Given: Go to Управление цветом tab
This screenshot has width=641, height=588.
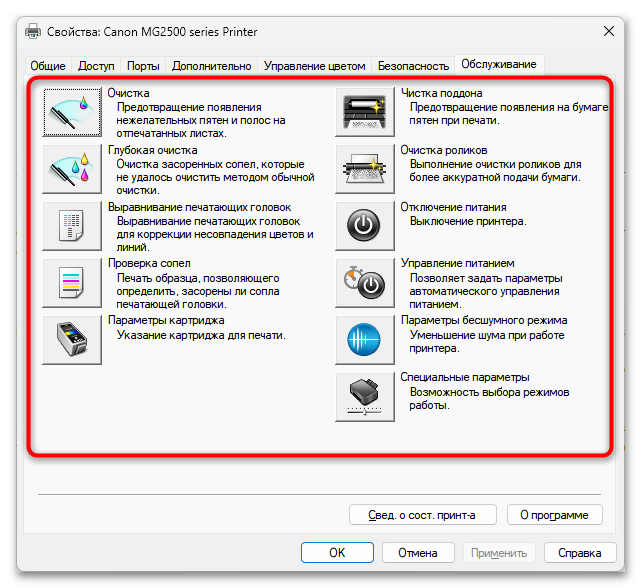Looking at the screenshot, I should pos(314,66).
